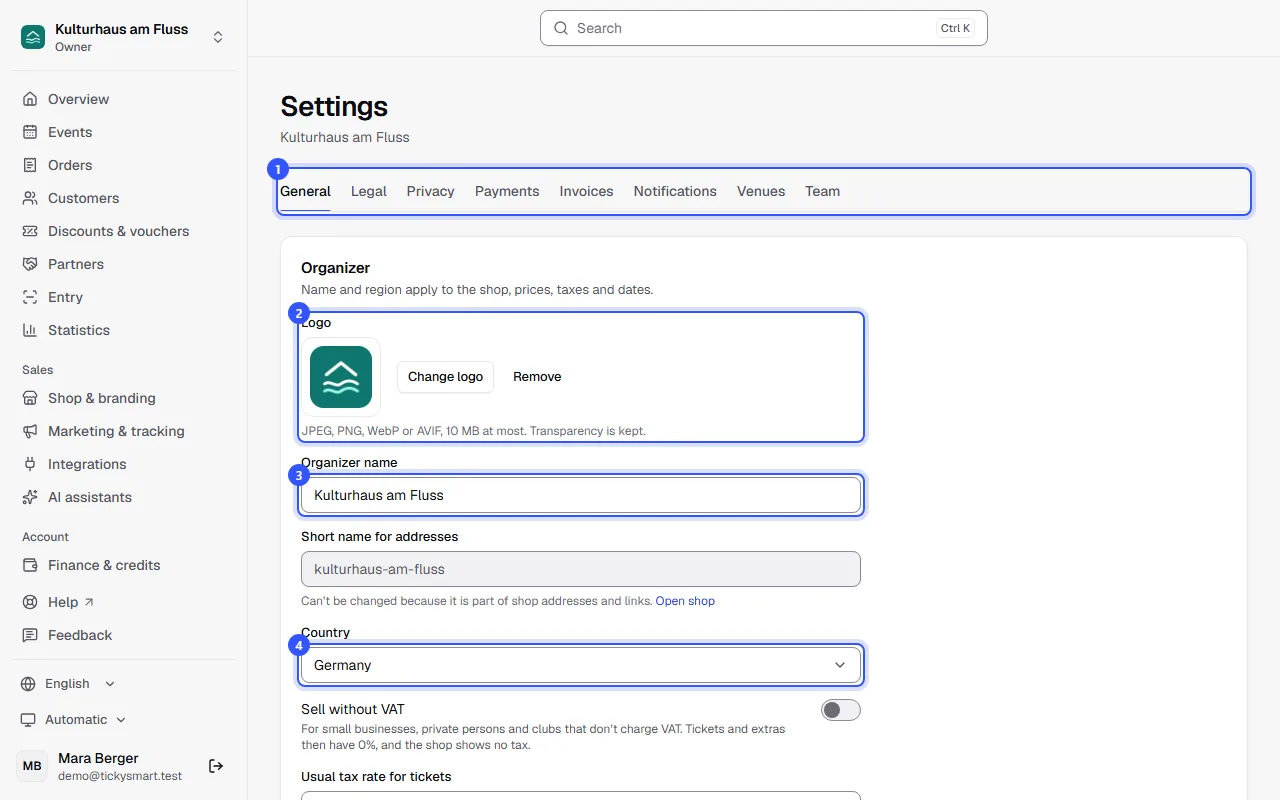1280x800 pixels.
Task: Switch to the Notifications tab
Action: point(675,191)
